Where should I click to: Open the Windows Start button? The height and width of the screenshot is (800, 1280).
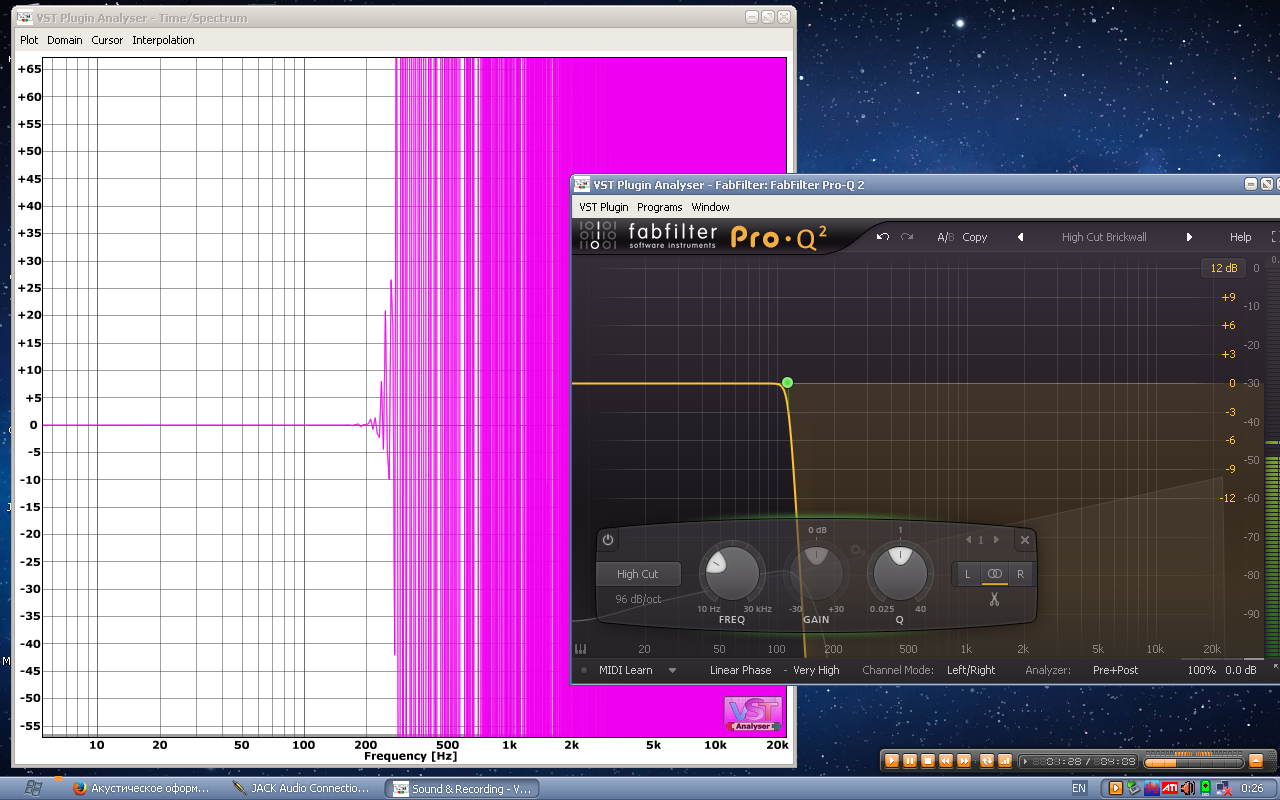32,788
